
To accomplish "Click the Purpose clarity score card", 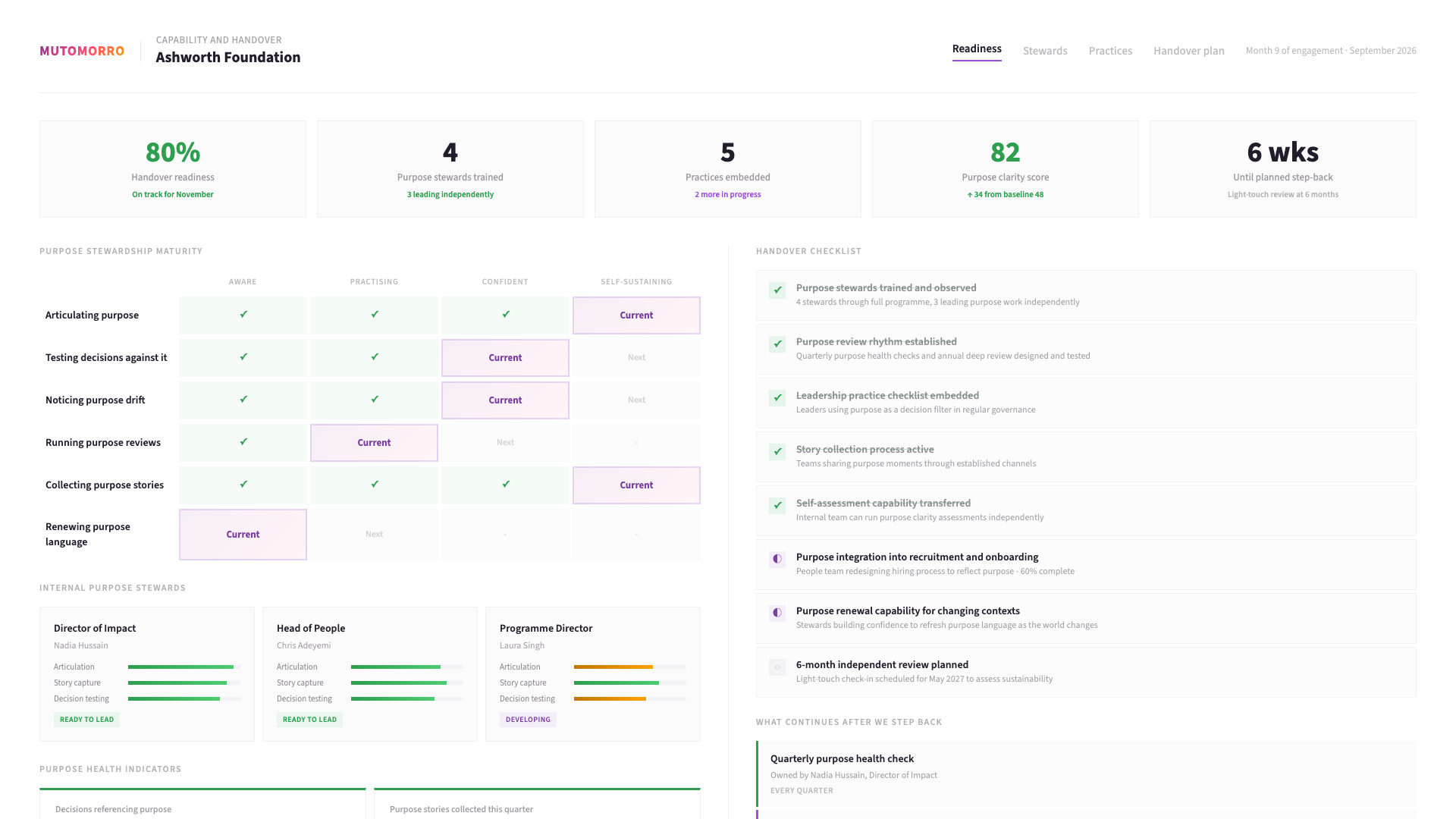I will pos(1005,169).
